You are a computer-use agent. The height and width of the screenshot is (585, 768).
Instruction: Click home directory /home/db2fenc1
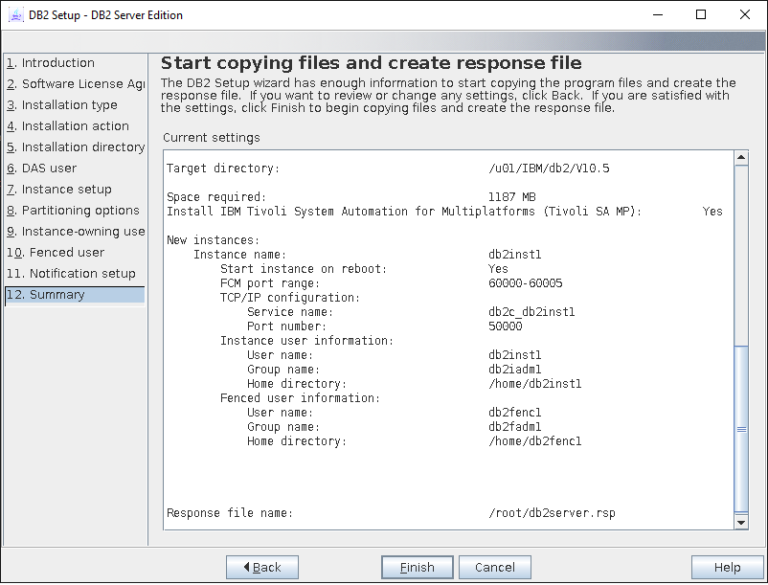point(535,441)
